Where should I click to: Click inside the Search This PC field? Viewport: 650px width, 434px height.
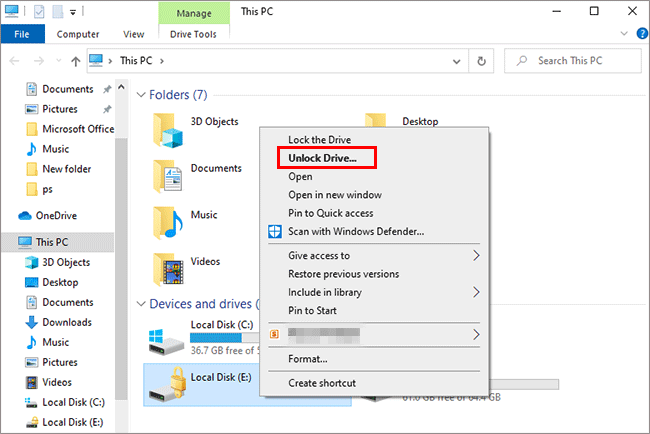pyautogui.click(x=572, y=61)
